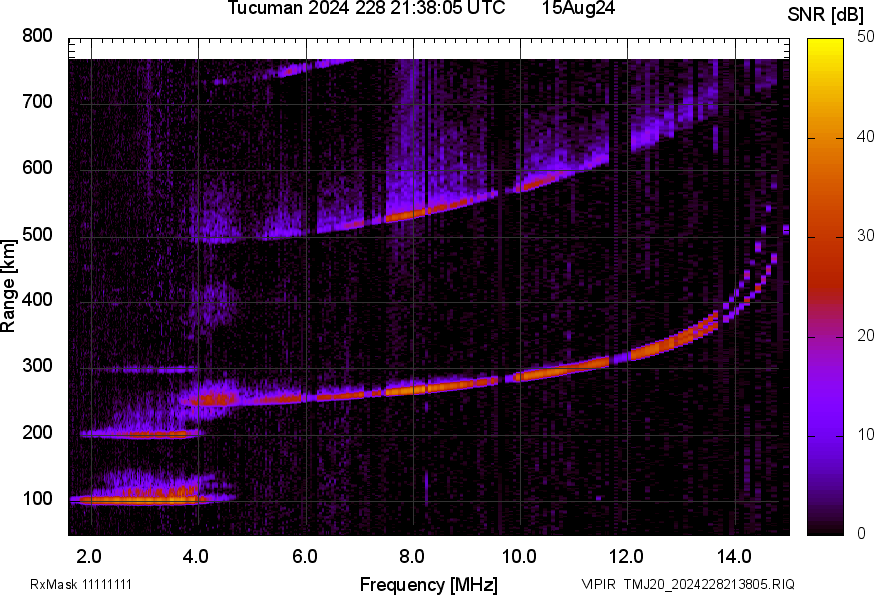Click the frequency tick label '8.0'
This screenshot has width=874, height=595.
click(x=412, y=556)
